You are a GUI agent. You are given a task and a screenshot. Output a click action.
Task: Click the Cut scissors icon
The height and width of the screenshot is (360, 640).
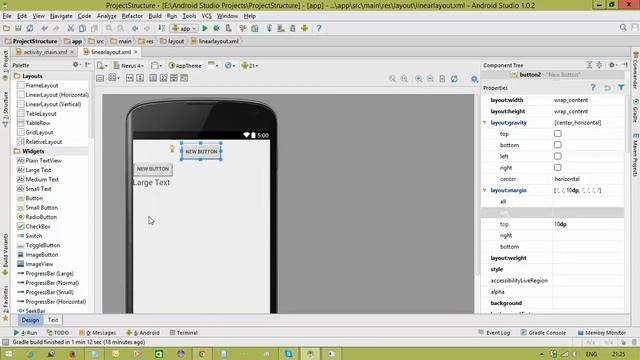[71, 28]
